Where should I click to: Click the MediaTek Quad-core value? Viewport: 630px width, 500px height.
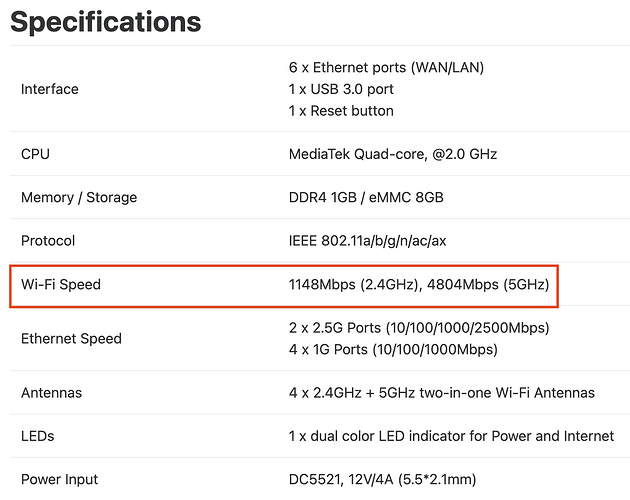click(393, 154)
